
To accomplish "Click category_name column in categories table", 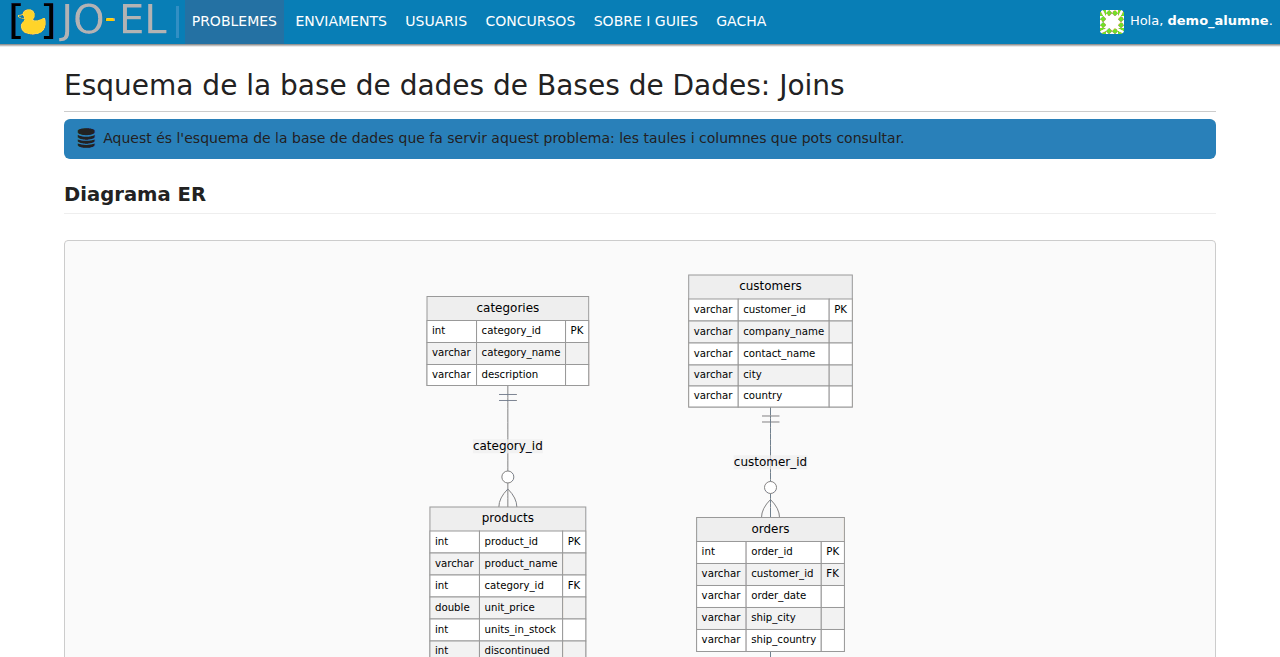I will [x=521, y=352].
